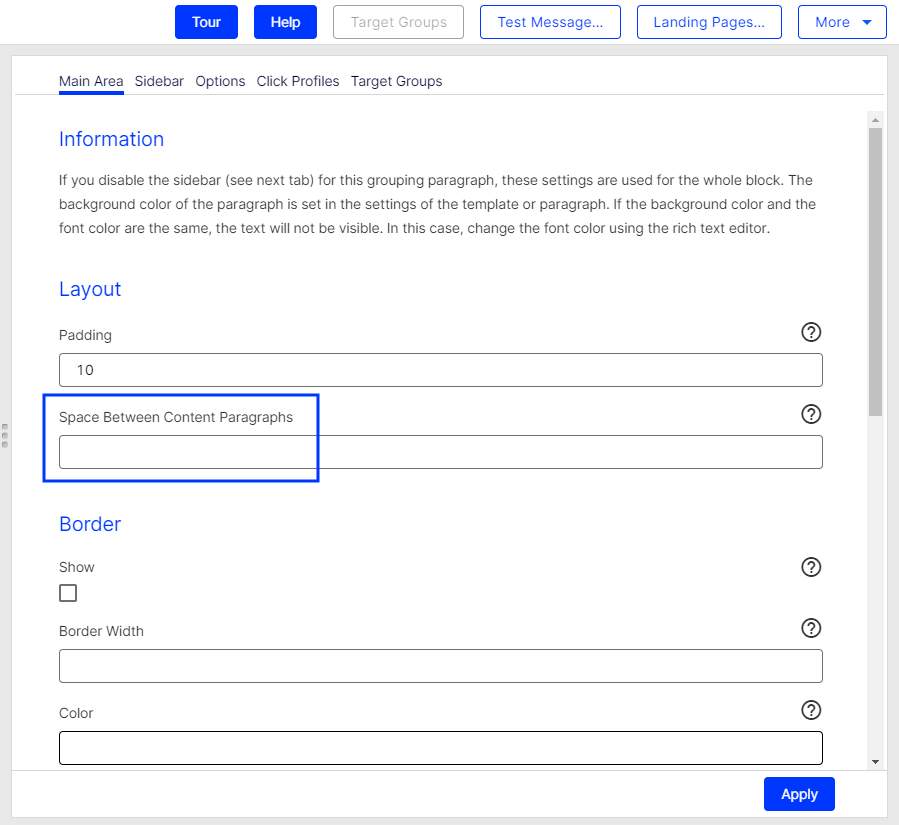Toggle border visibility via the Show checkbox
The width and height of the screenshot is (899, 825).
[67, 592]
